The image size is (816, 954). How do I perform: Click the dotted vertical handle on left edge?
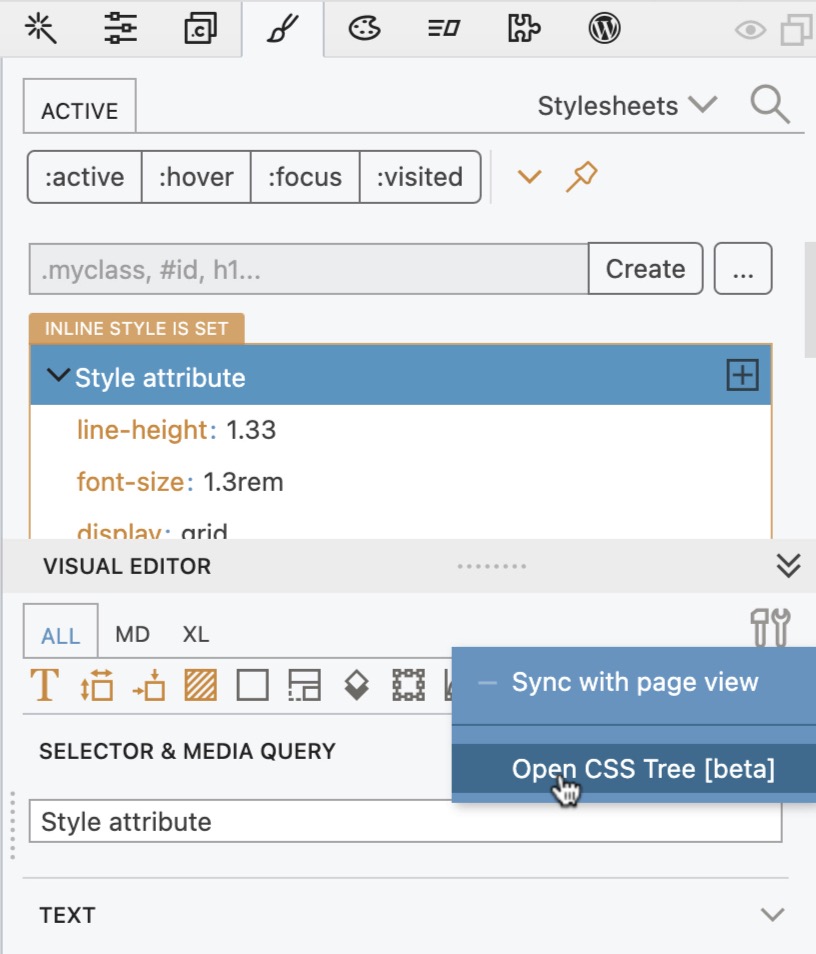point(12,825)
